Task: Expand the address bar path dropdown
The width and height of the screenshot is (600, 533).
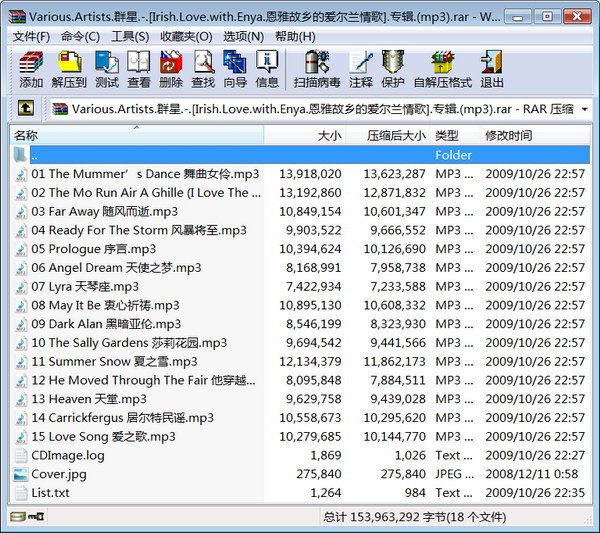Action: tap(585, 109)
